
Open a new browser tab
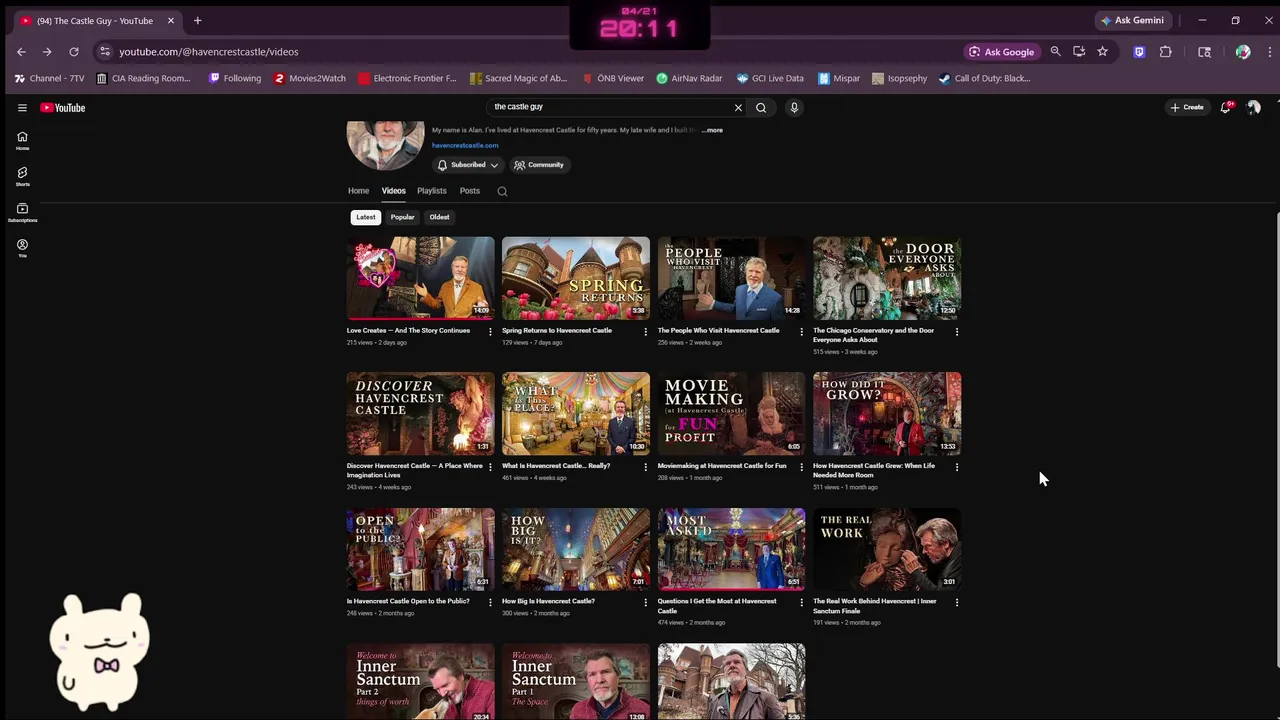197,20
